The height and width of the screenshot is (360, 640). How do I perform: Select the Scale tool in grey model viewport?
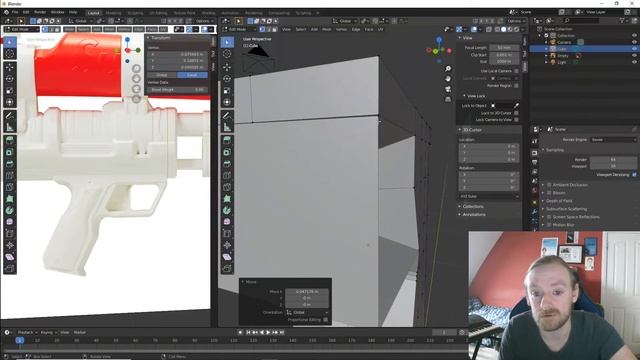[x=227, y=90]
